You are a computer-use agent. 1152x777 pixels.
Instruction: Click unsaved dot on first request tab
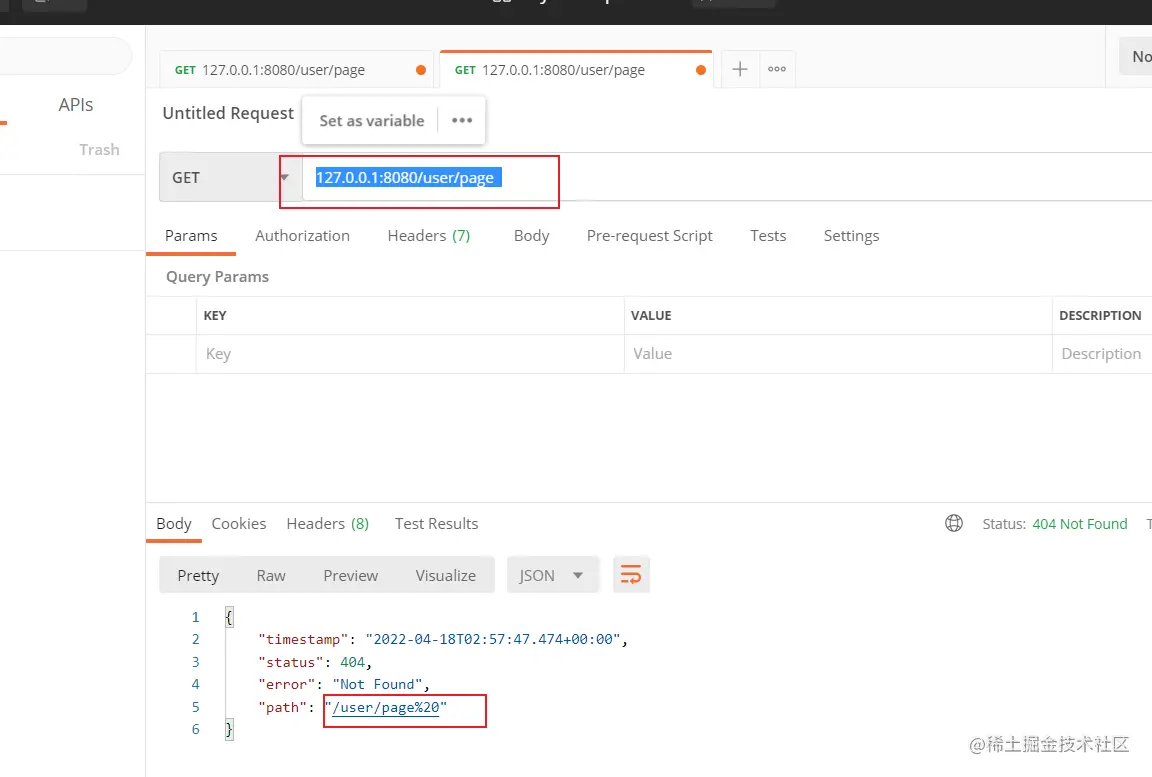pos(421,70)
